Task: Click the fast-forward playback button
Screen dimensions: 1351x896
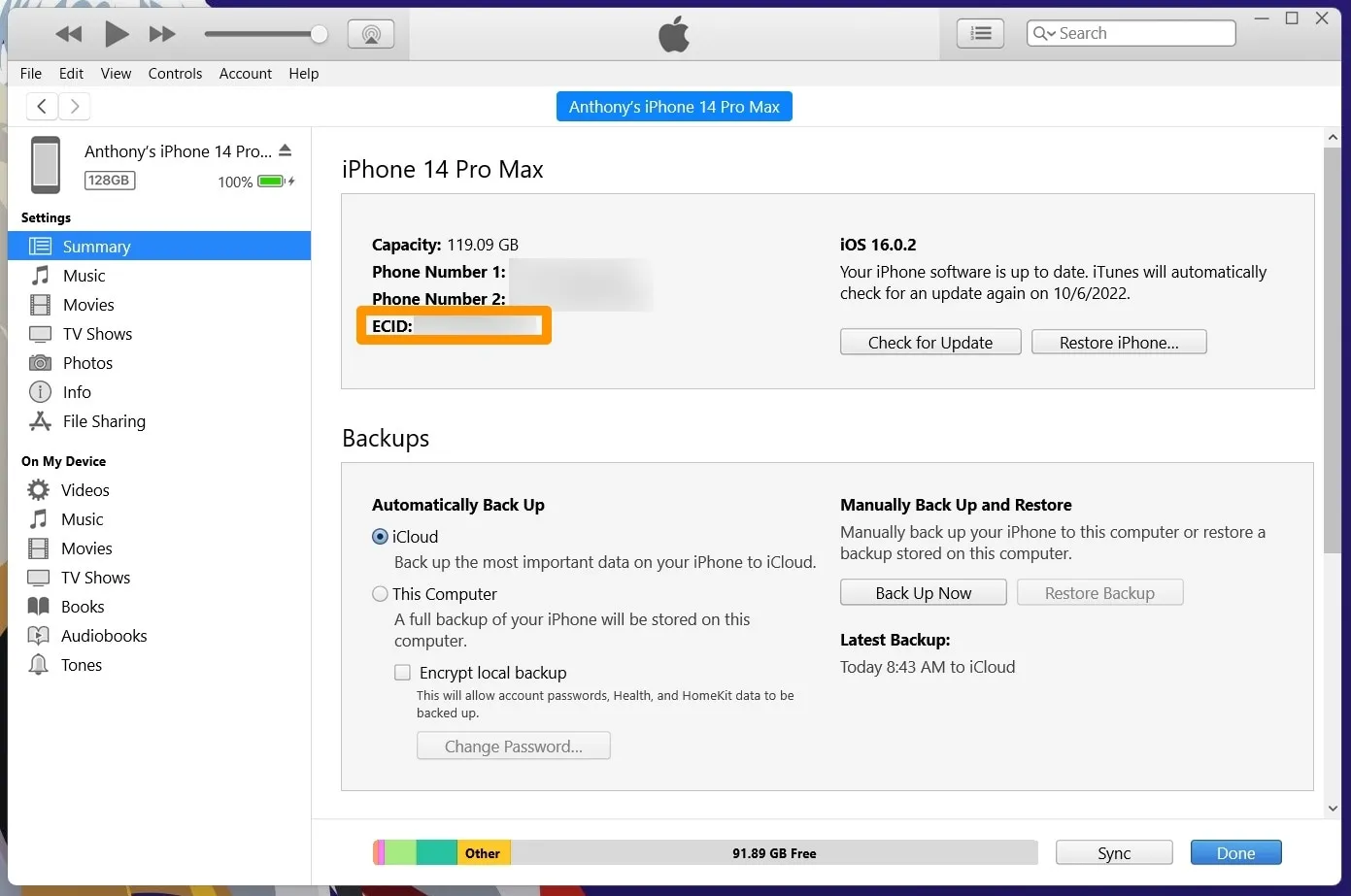Action: 162,34
